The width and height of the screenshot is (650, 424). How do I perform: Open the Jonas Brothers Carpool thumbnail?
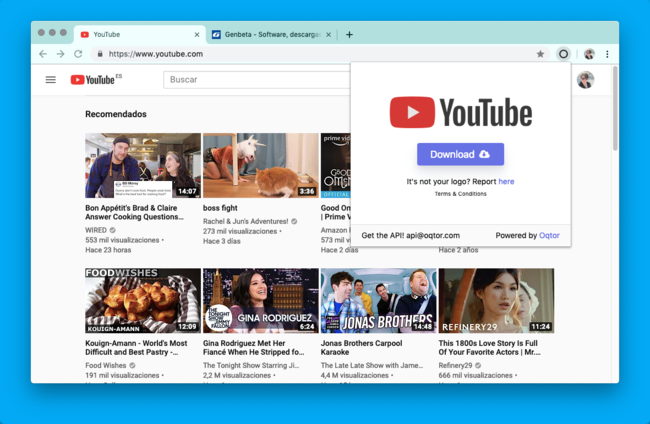pos(378,300)
